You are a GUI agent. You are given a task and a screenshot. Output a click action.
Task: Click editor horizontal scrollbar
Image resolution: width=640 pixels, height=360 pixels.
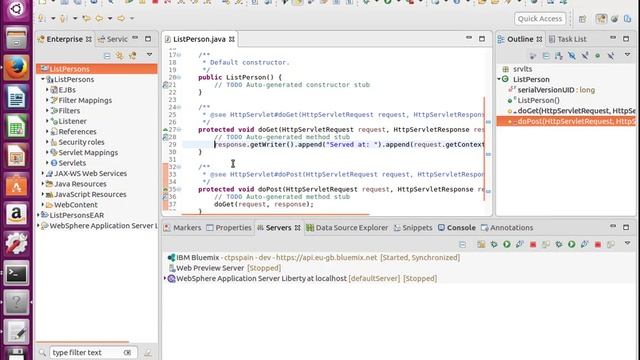[x=276, y=213]
